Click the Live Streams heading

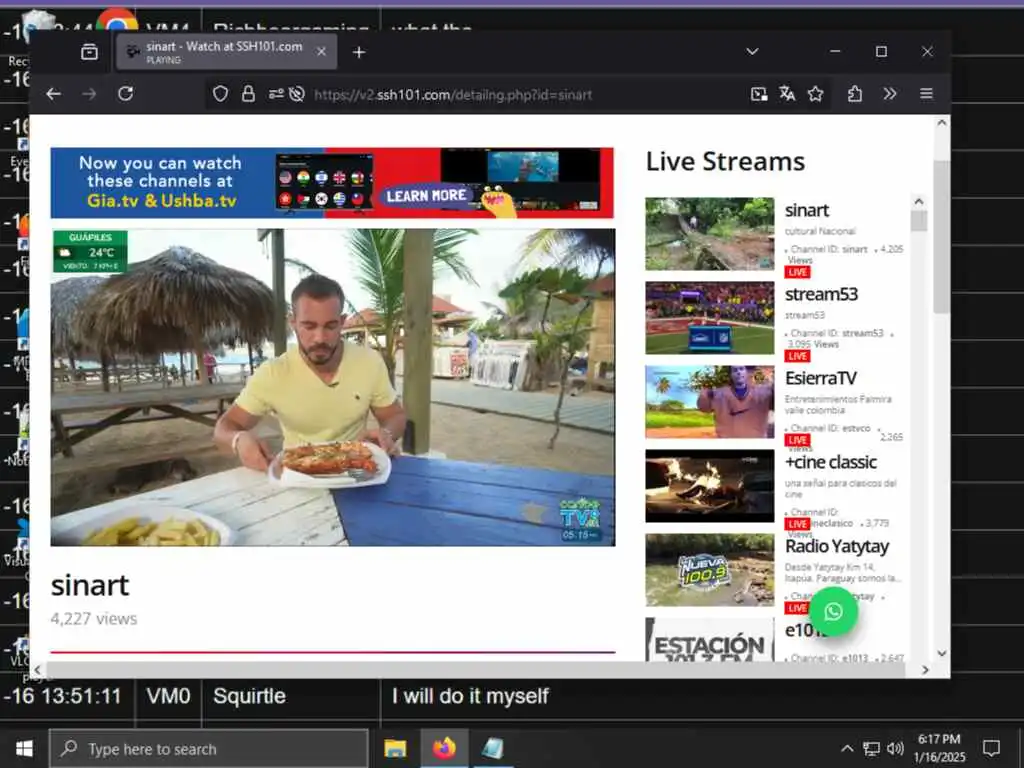(725, 161)
